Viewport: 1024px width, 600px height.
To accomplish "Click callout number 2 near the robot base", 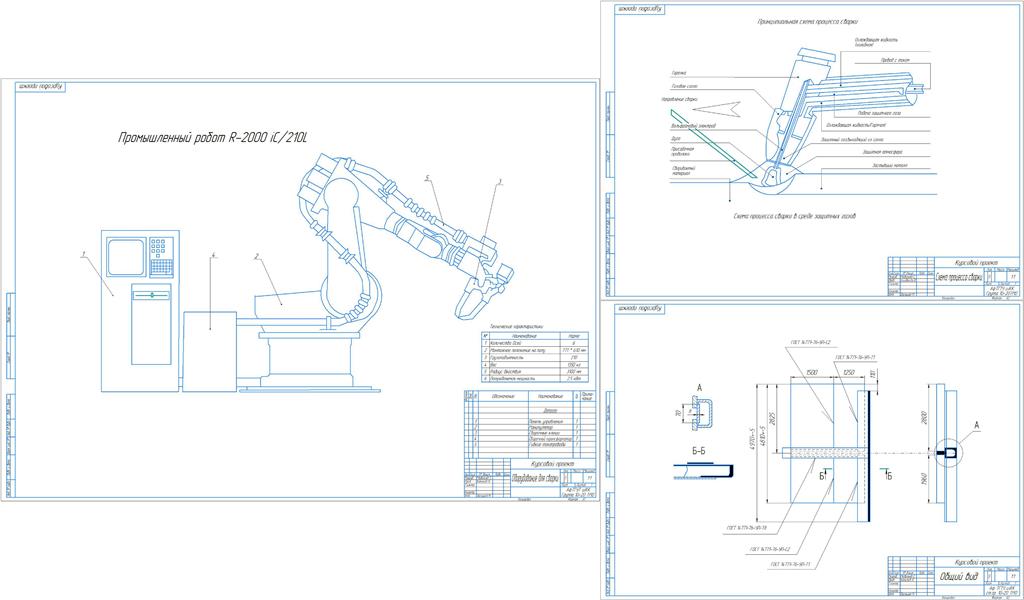I will pyautogui.click(x=257, y=257).
